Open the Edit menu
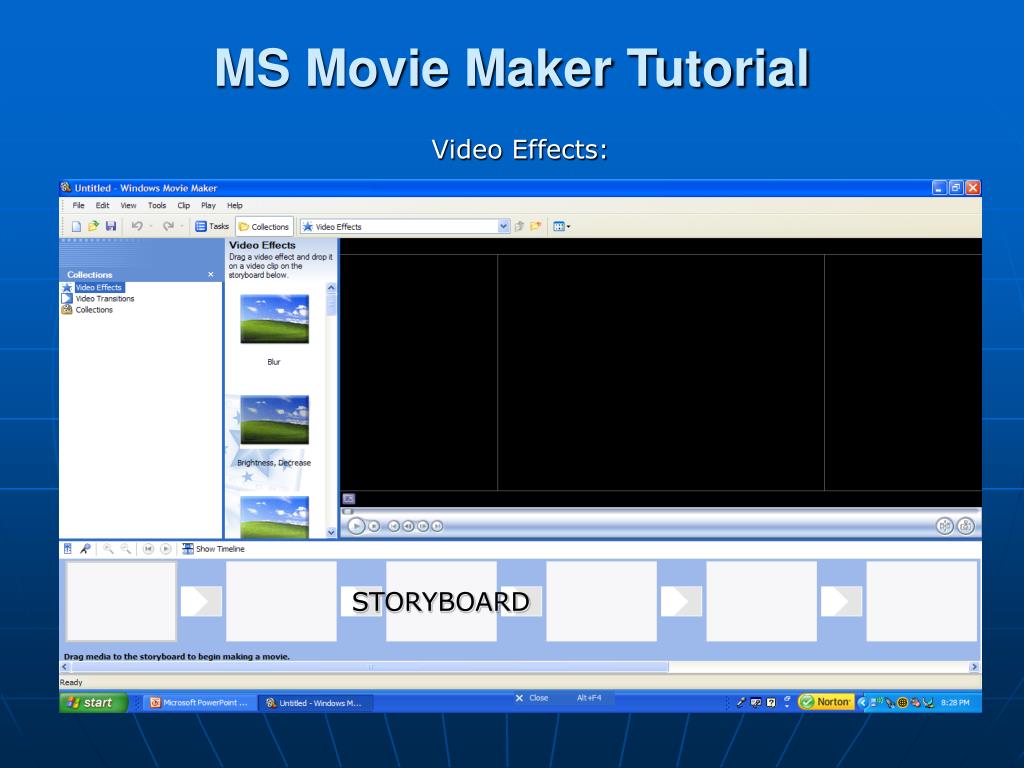The image size is (1024, 768). click(x=103, y=205)
